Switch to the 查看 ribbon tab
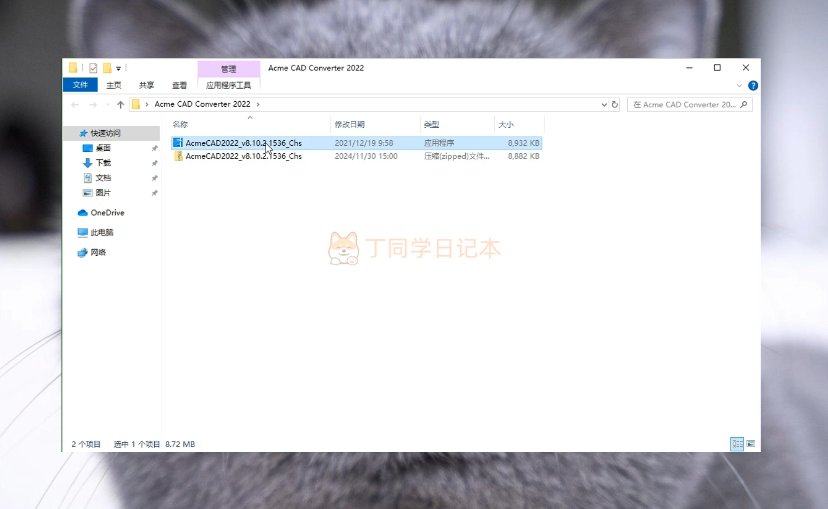Screen dimensions: 828x509 tap(180, 85)
